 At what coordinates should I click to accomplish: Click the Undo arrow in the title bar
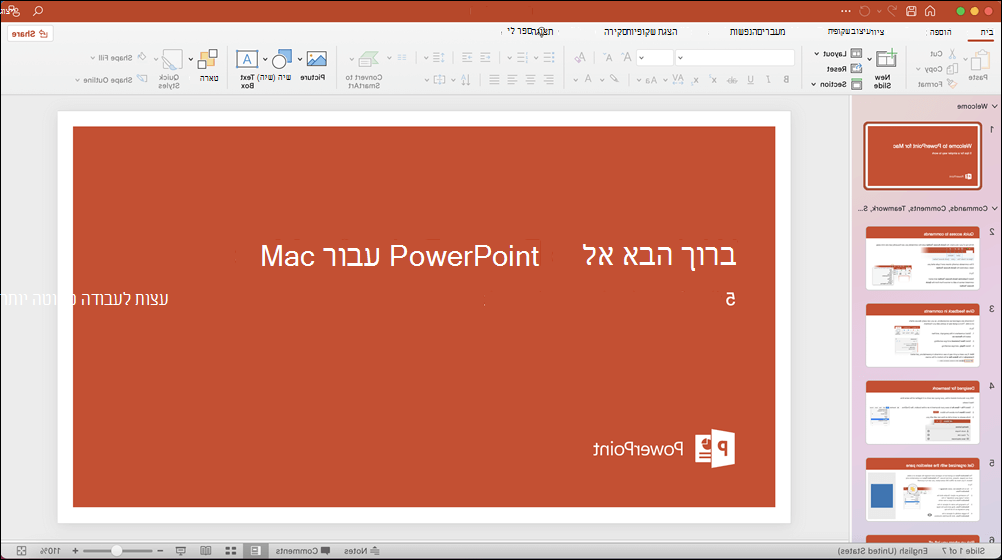(x=892, y=11)
